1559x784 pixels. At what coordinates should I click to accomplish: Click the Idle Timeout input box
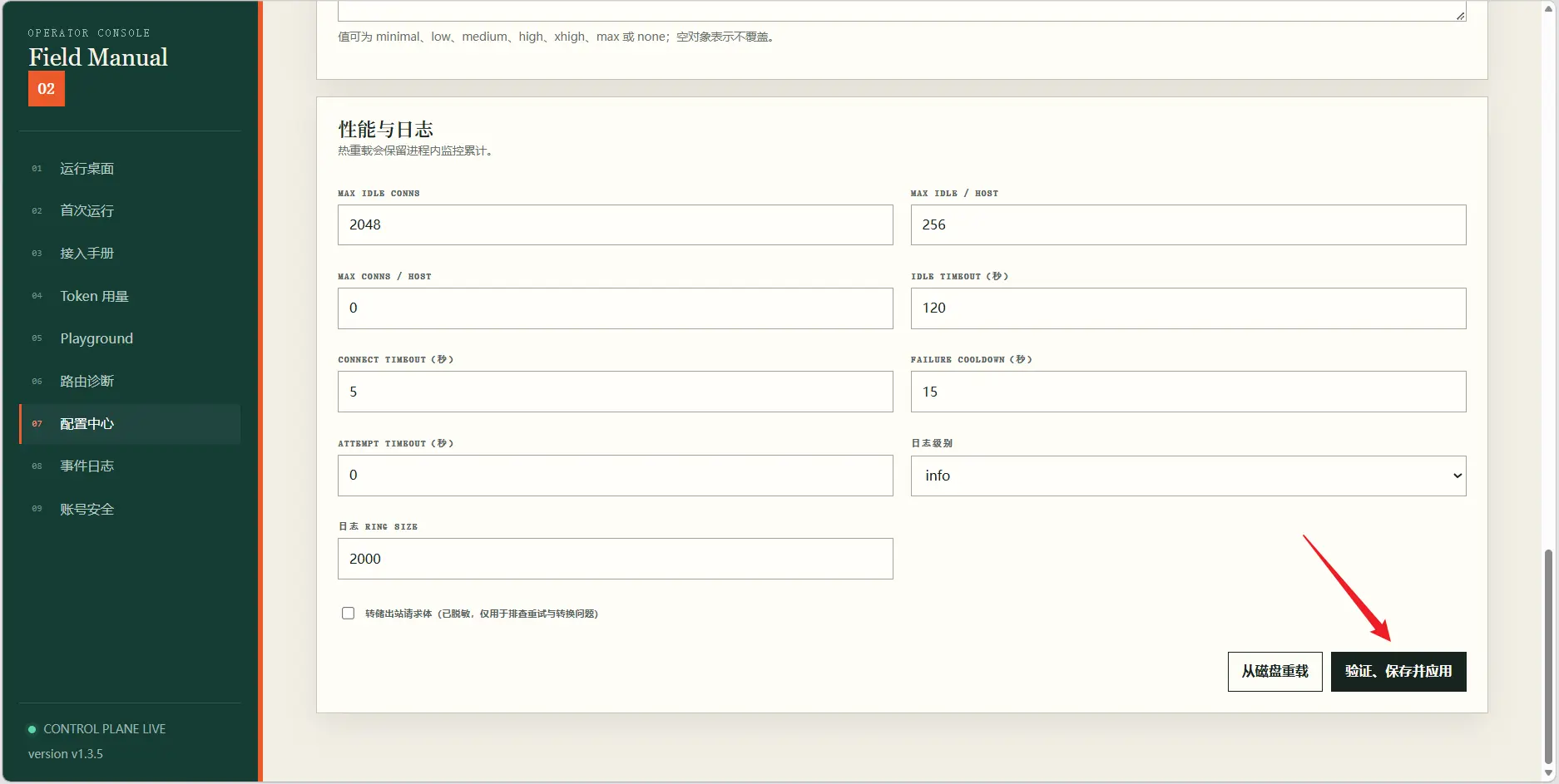[x=1188, y=308]
